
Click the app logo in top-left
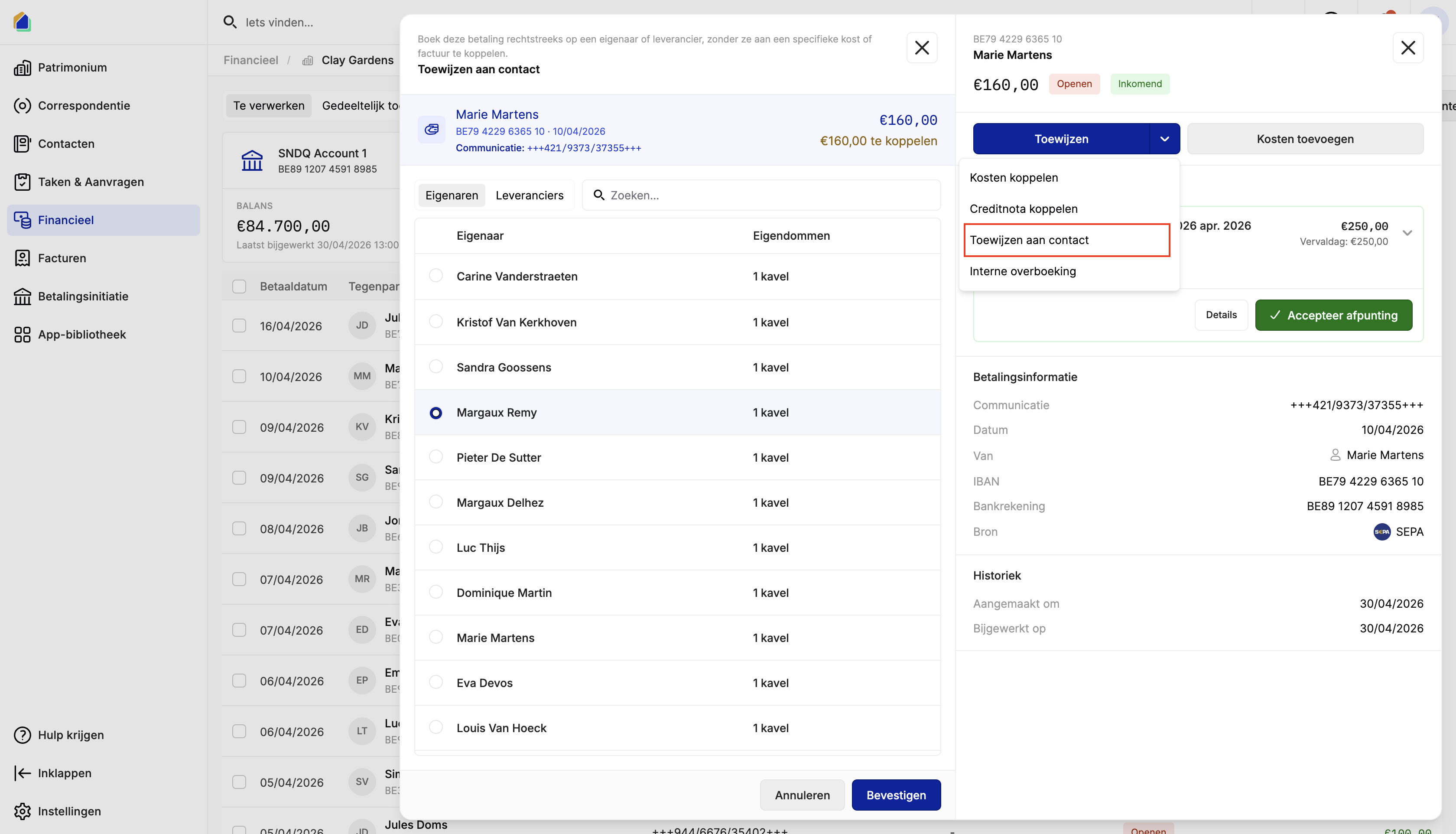[22, 22]
